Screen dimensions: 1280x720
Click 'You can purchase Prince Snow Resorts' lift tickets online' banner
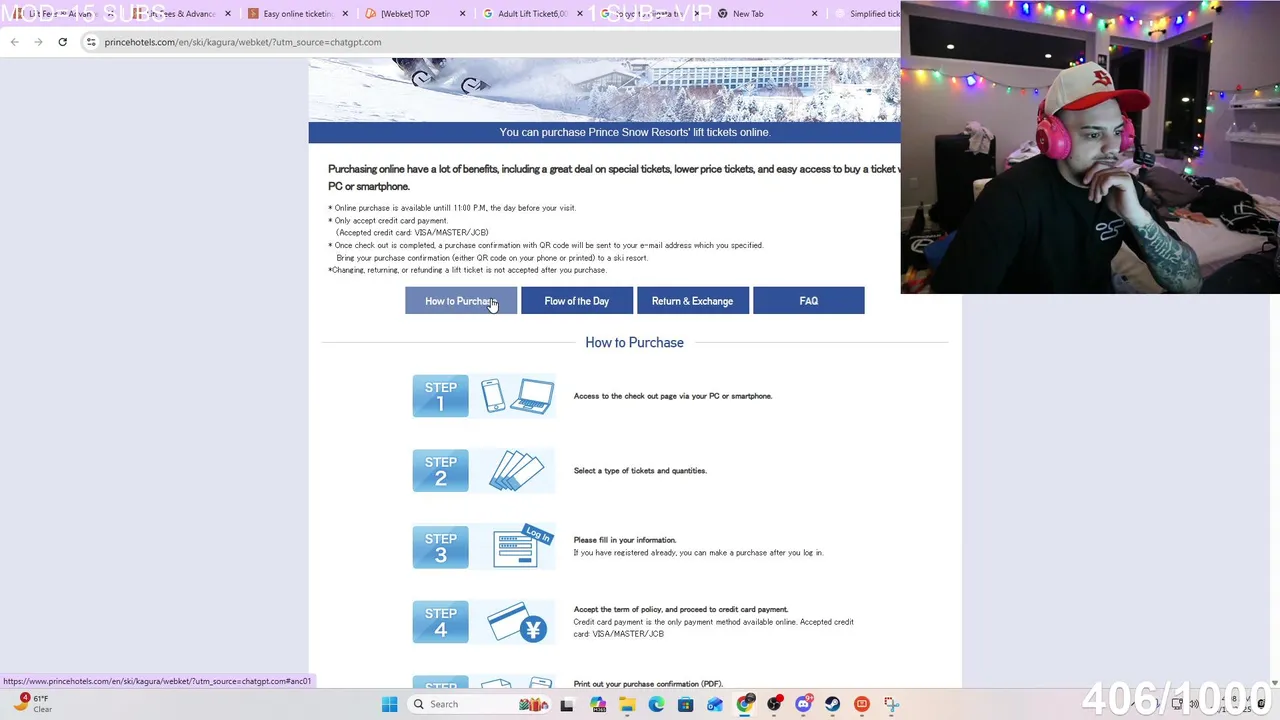[x=634, y=132]
